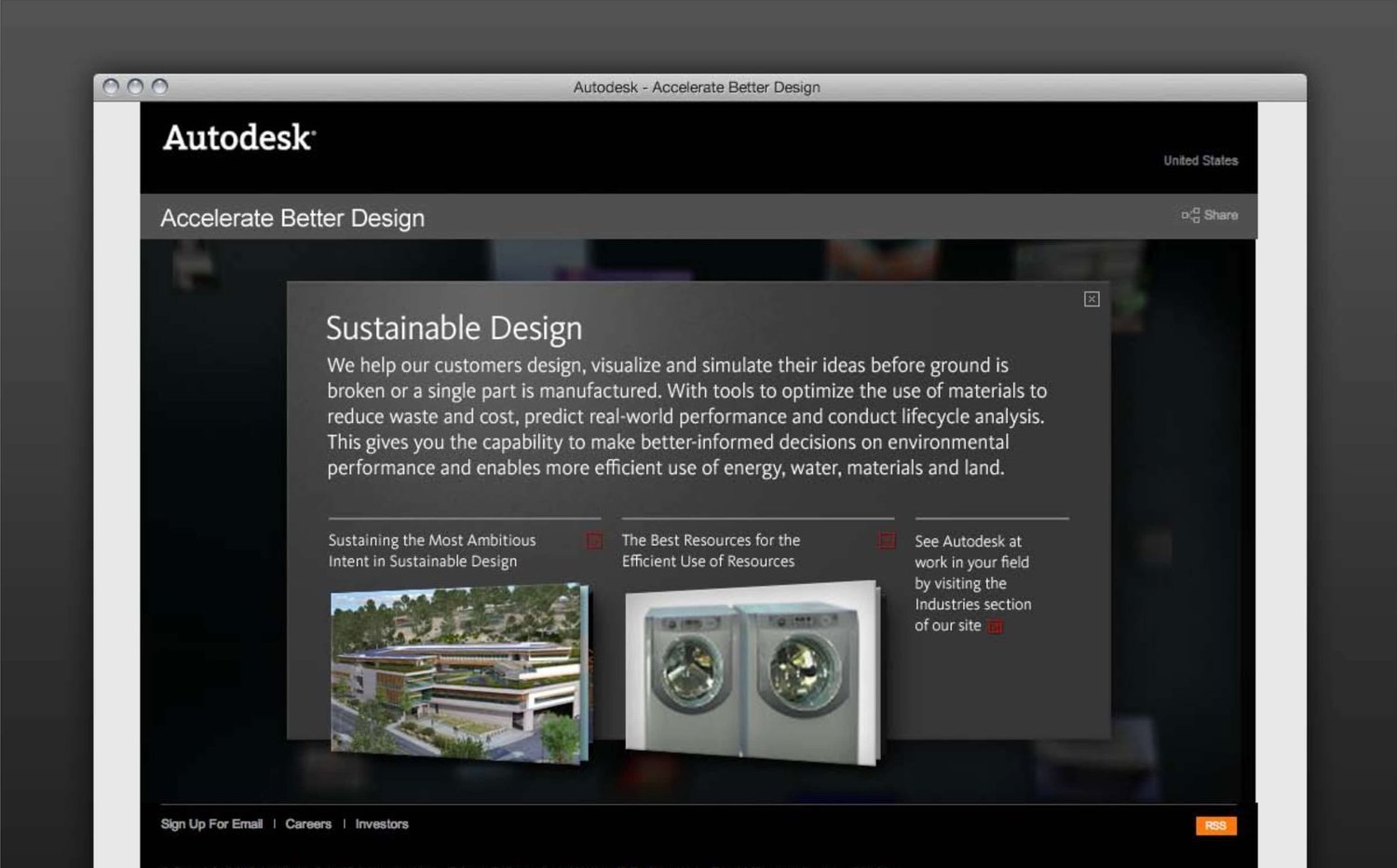Click the red close window button

click(x=111, y=87)
